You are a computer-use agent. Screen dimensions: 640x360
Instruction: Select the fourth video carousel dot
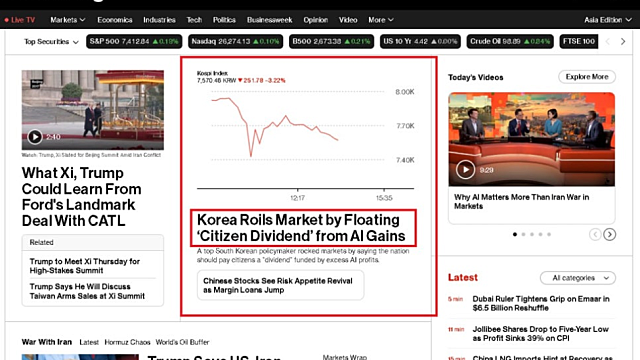tap(540, 234)
